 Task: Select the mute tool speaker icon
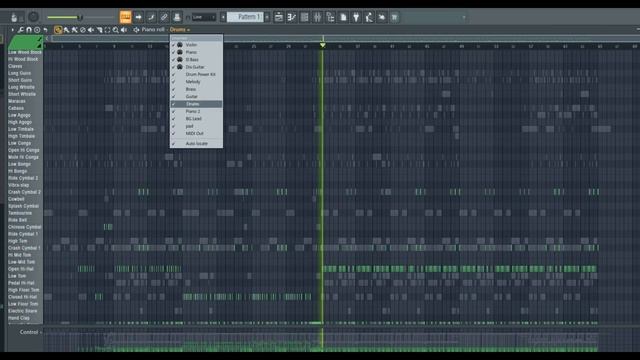[91, 30]
